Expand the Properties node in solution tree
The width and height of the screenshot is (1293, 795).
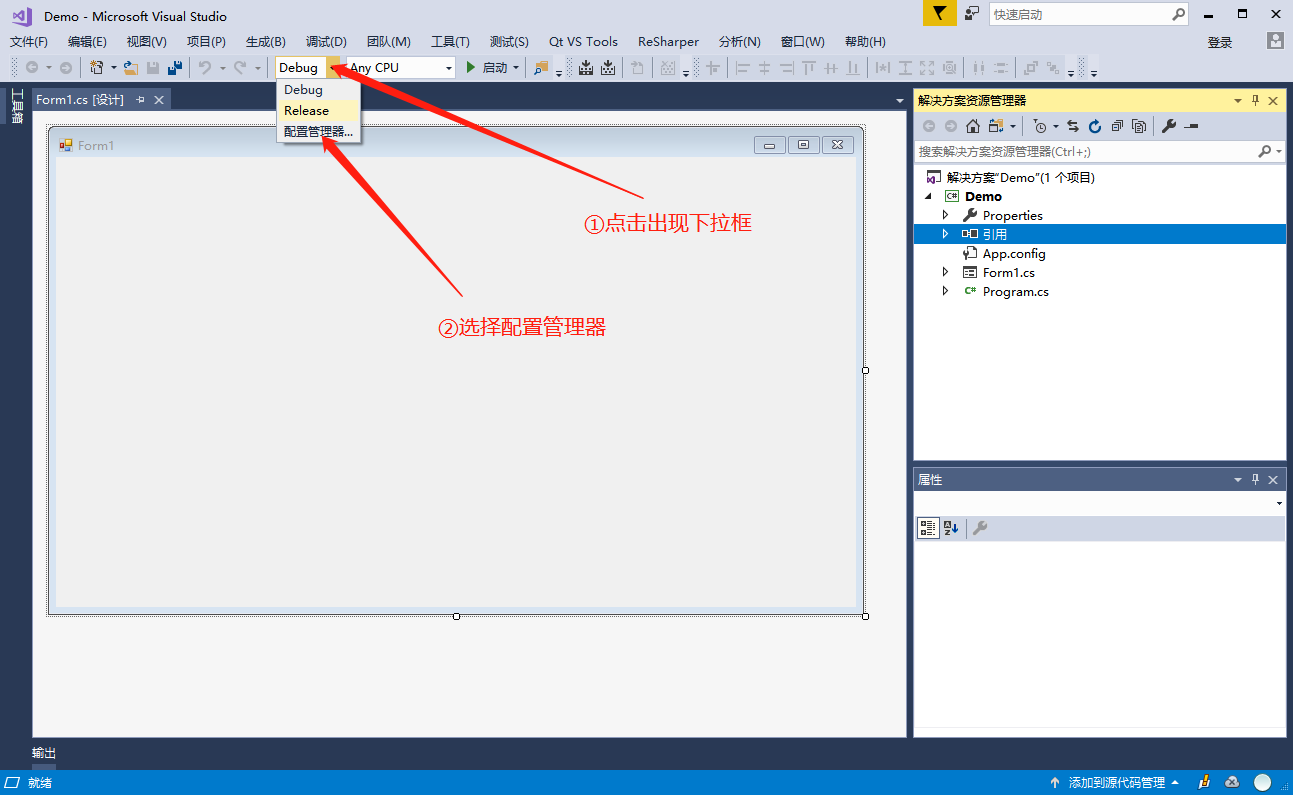[945, 215]
